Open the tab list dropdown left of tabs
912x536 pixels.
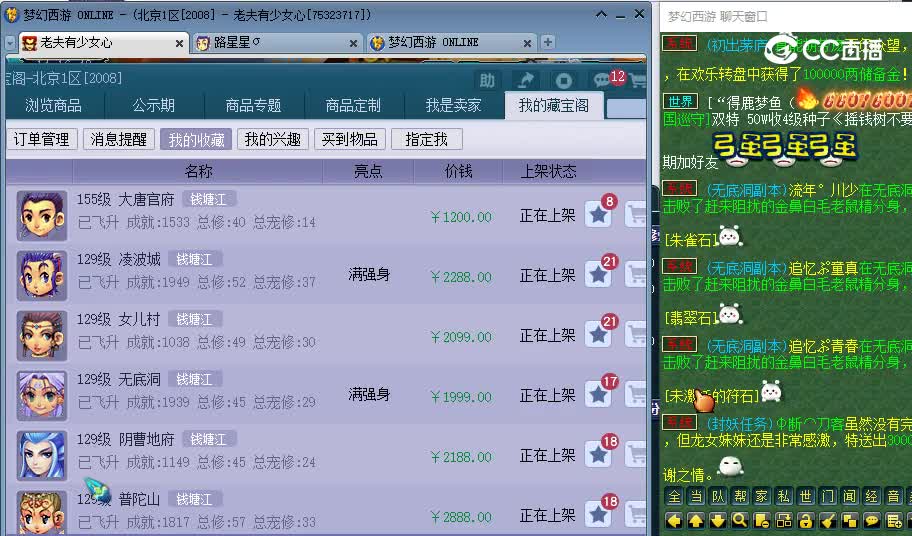coord(9,43)
